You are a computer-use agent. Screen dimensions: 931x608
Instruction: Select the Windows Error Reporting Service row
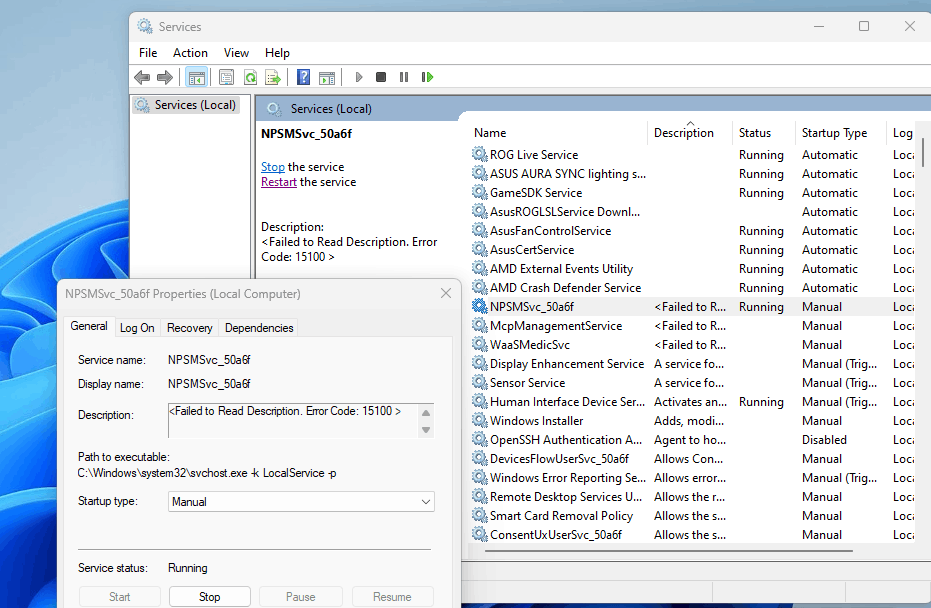[x=692, y=477]
